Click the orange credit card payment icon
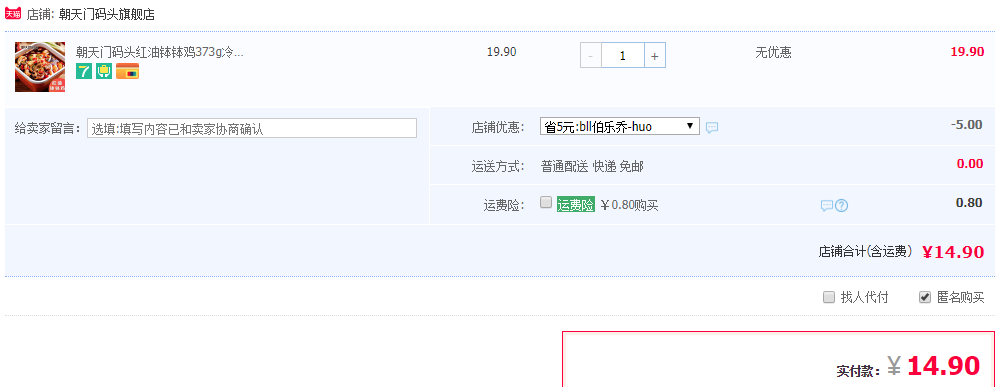The width and height of the screenshot is (998, 387). 127,71
